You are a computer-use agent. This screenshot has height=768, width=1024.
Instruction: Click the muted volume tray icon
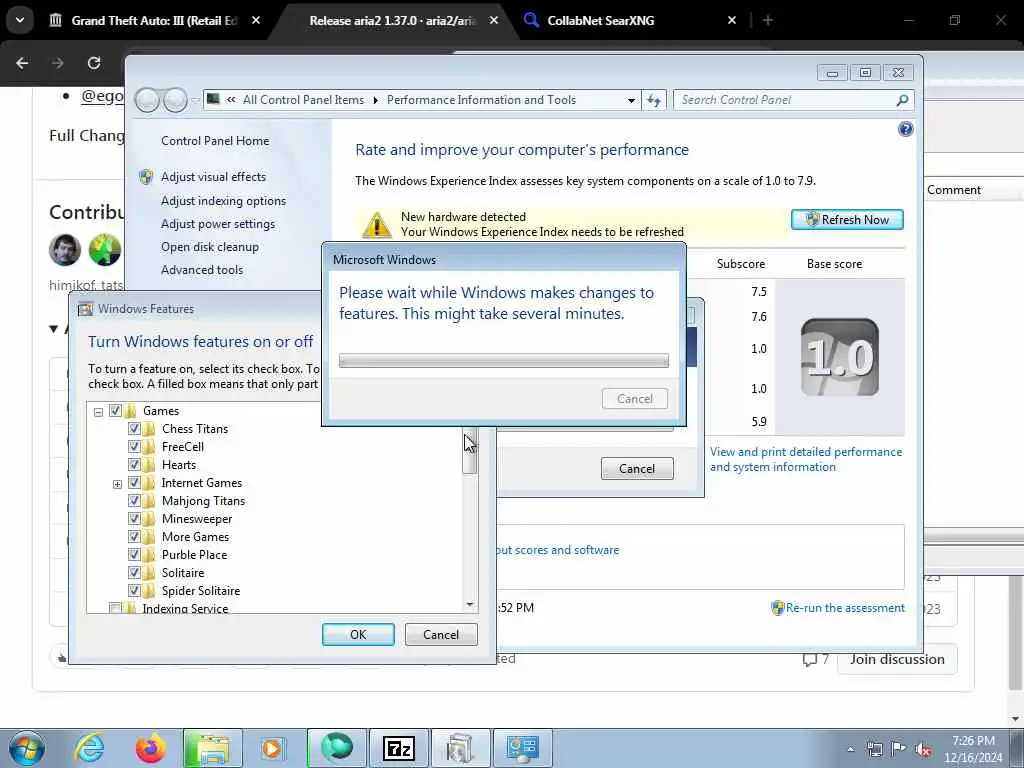click(923, 749)
